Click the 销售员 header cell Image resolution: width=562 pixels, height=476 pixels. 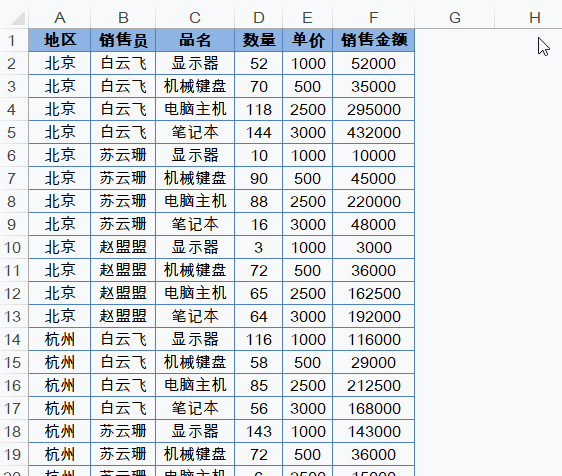(x=123, y=40)
